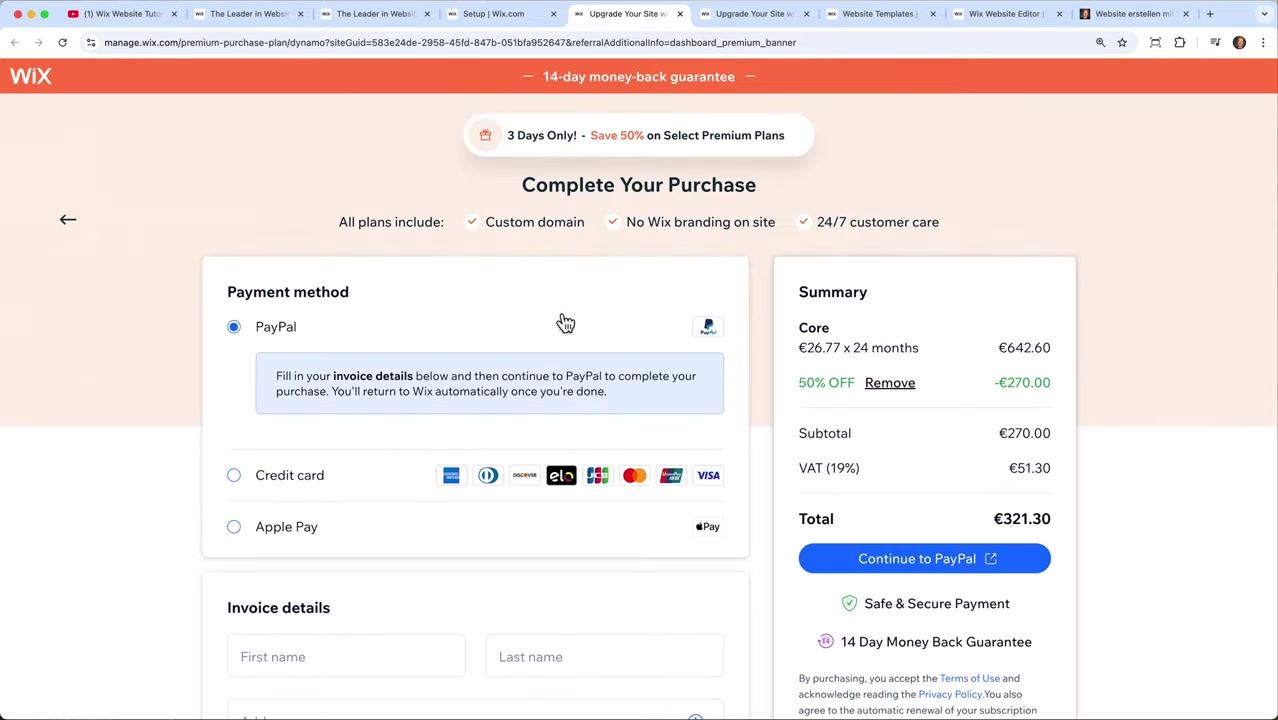The height and width of the screenshot is (720, 1278).
Task: Reload the page with the browser refresh icon
Action: (x=62, y=43)
